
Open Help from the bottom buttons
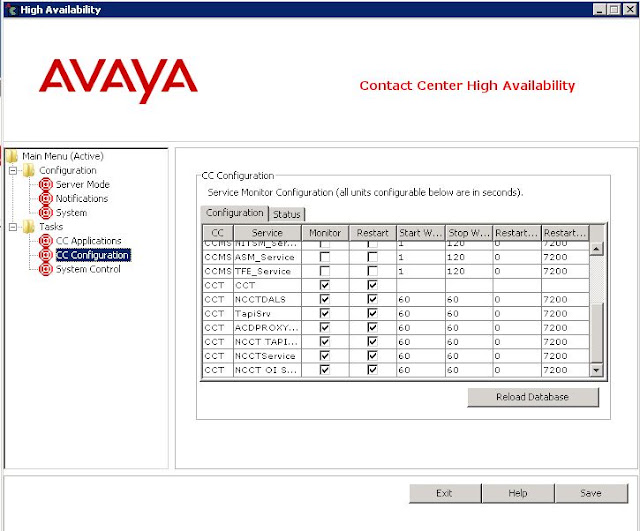point(518,493)
